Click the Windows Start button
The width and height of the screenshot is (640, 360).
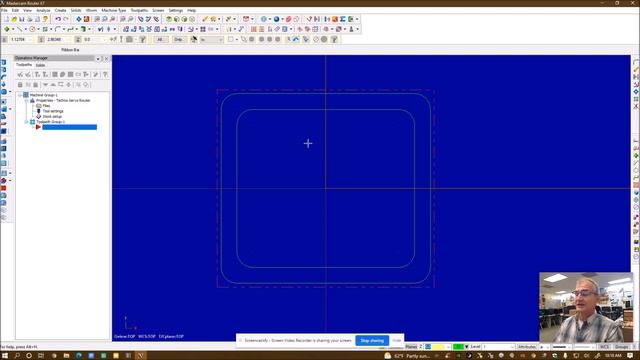pyautogui.click(x=5, y=356)
